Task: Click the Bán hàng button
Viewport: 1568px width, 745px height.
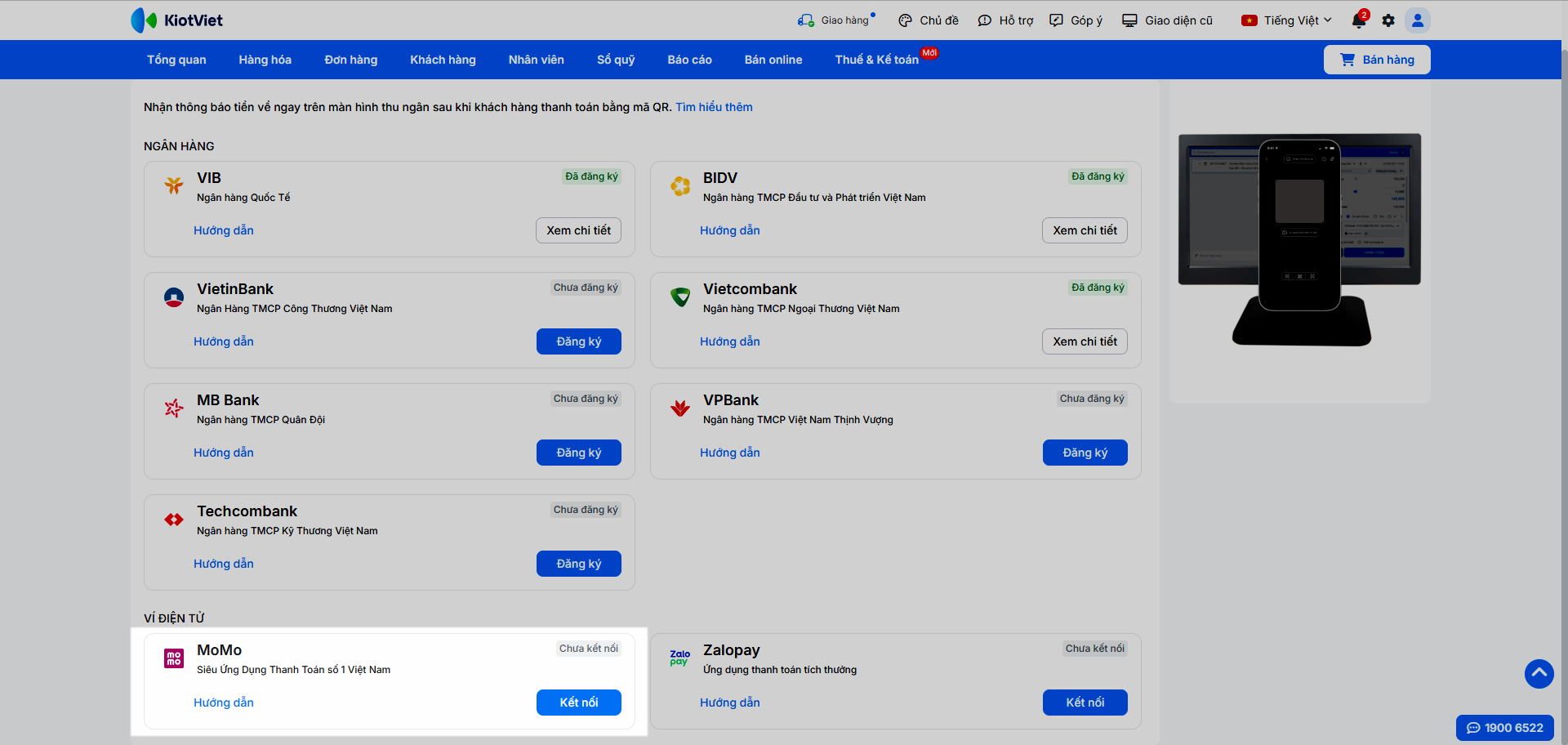Action: [1377, 60]
